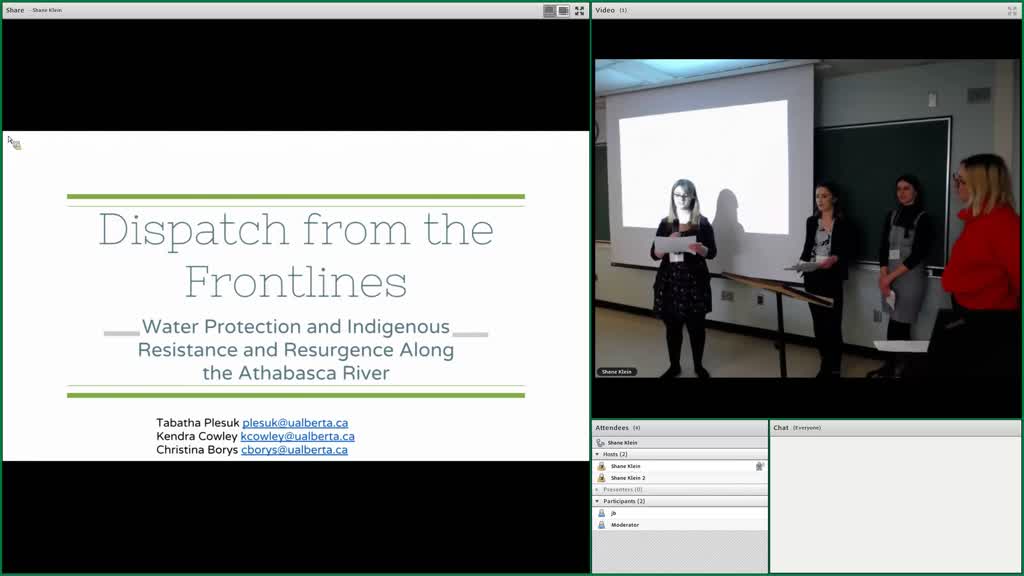Click the webcam video feed of the presenters
Screen dimensions: 1024x576
point(807,219)
